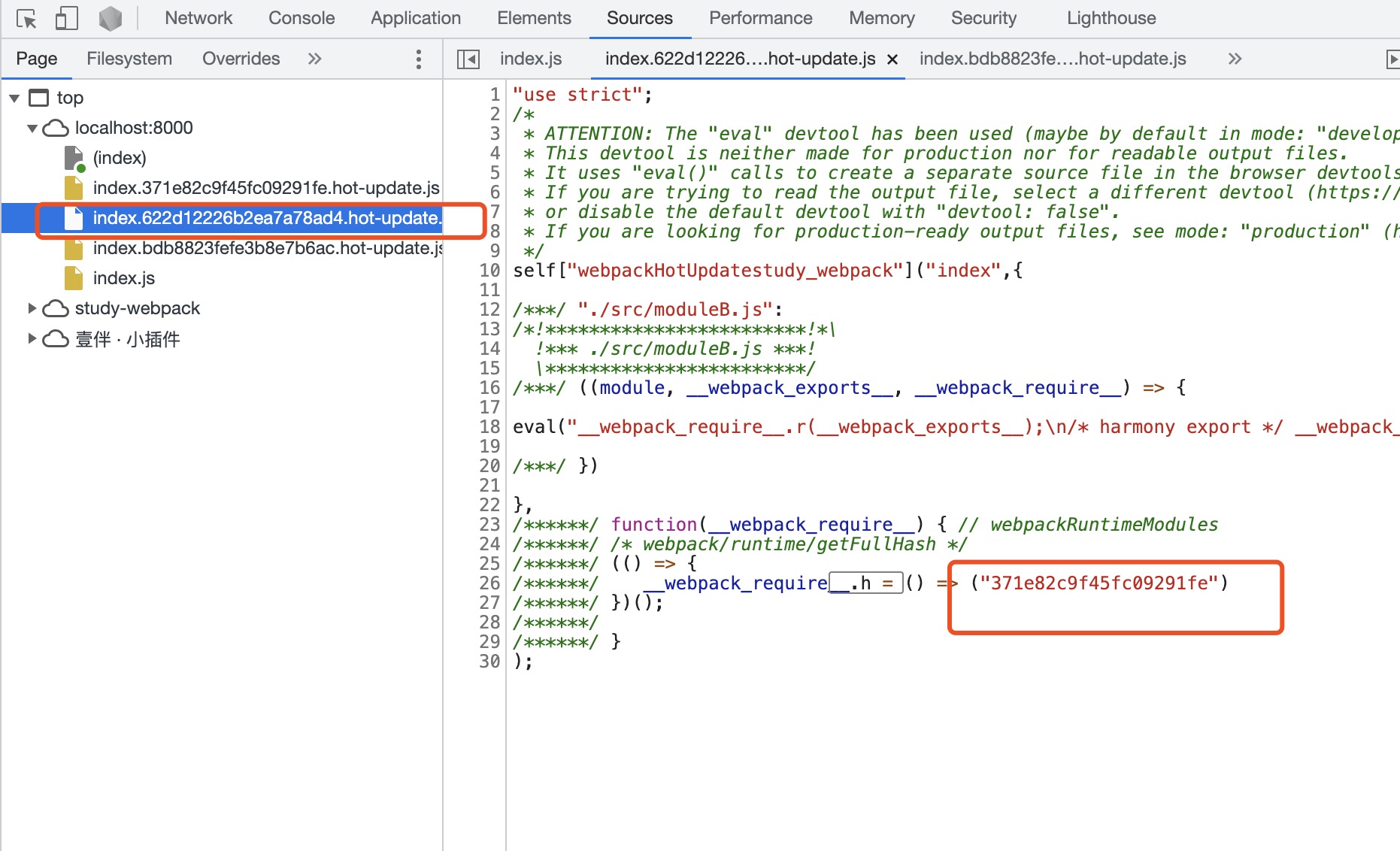This screenshot has width=1400, height=851.
Task: Open index.js file in file tree
Action: 124,278
